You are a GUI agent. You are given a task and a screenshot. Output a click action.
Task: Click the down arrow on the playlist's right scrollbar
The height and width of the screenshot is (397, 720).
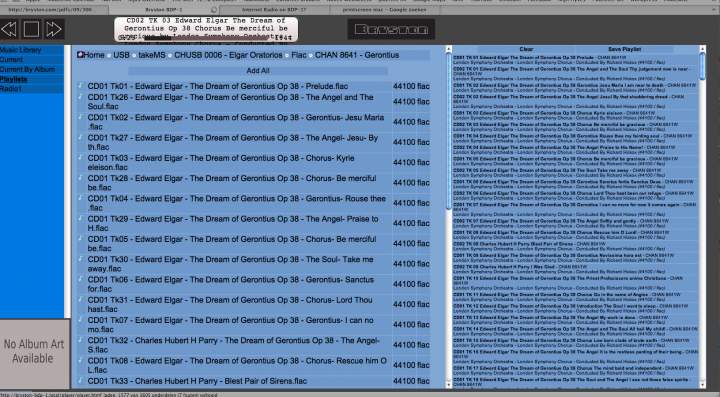click(x=702, y=385)
